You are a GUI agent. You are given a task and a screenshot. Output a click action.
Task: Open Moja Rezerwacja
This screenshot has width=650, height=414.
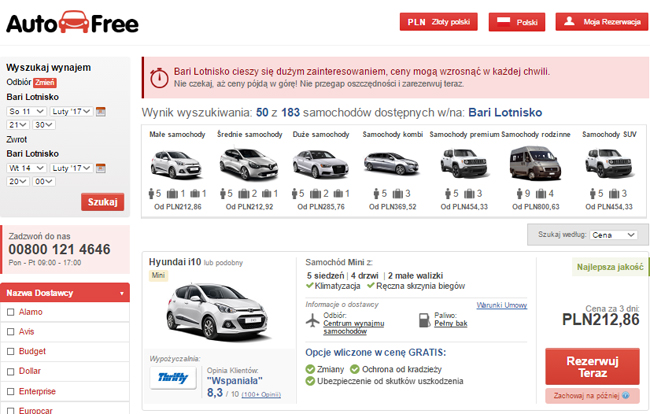pyautogui.click(x=602, y=22)
